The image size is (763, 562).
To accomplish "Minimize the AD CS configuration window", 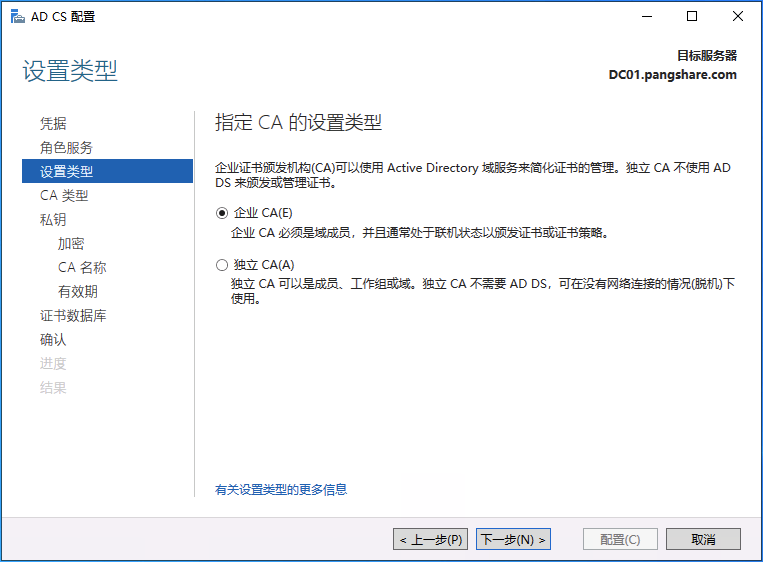I will 645,16.
